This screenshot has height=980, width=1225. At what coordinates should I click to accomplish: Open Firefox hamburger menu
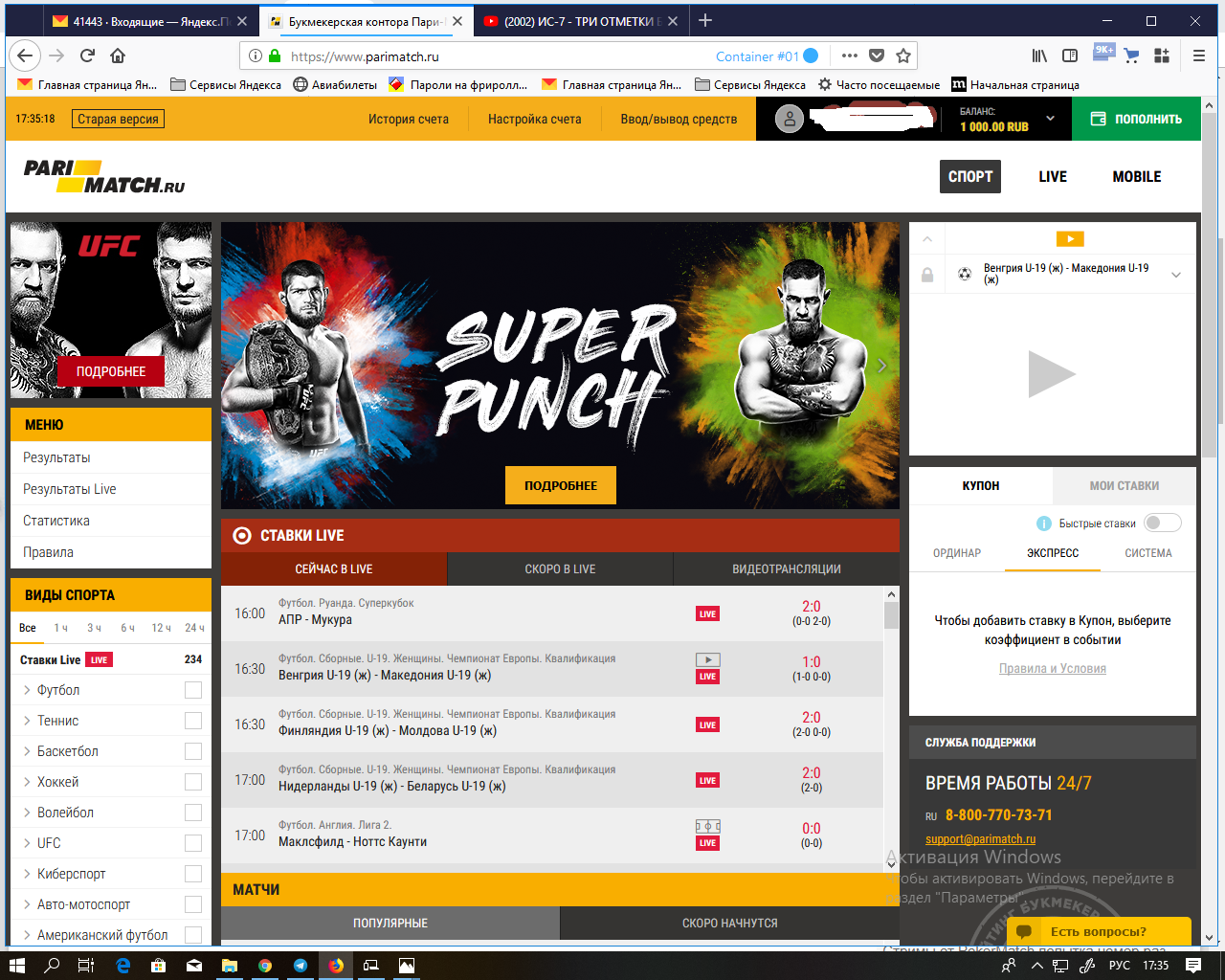[1199, 56]
